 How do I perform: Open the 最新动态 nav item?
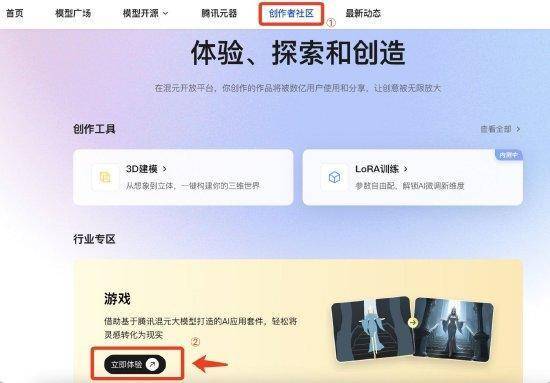[x=363, y=13]
